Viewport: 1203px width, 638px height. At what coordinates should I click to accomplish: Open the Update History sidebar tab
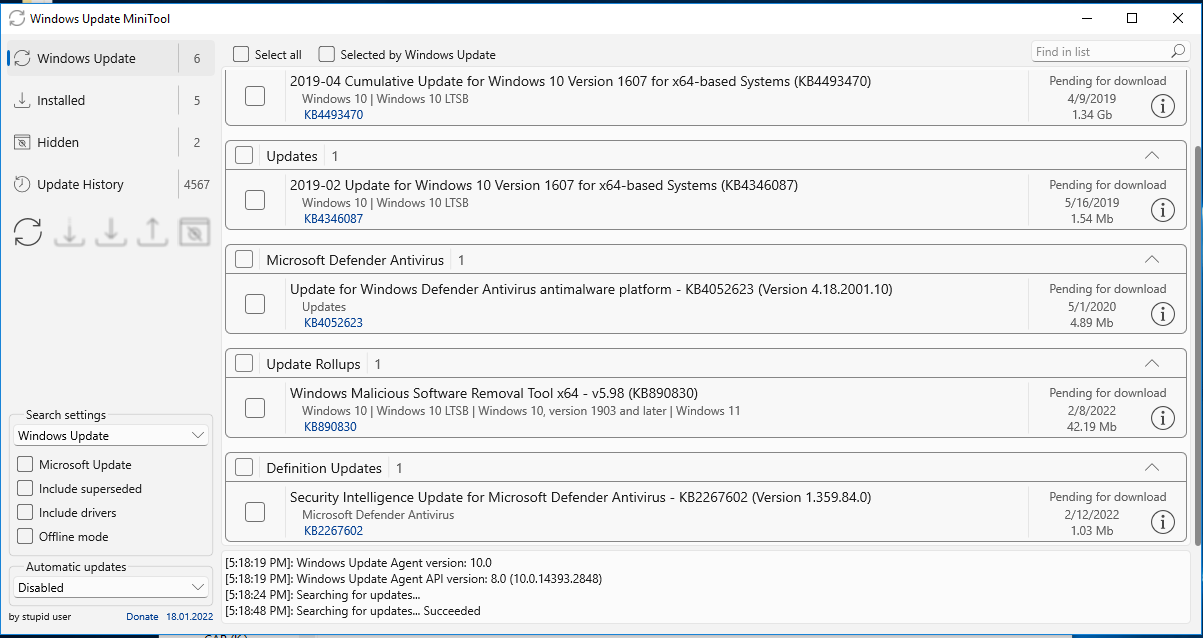tap(111, 184)
